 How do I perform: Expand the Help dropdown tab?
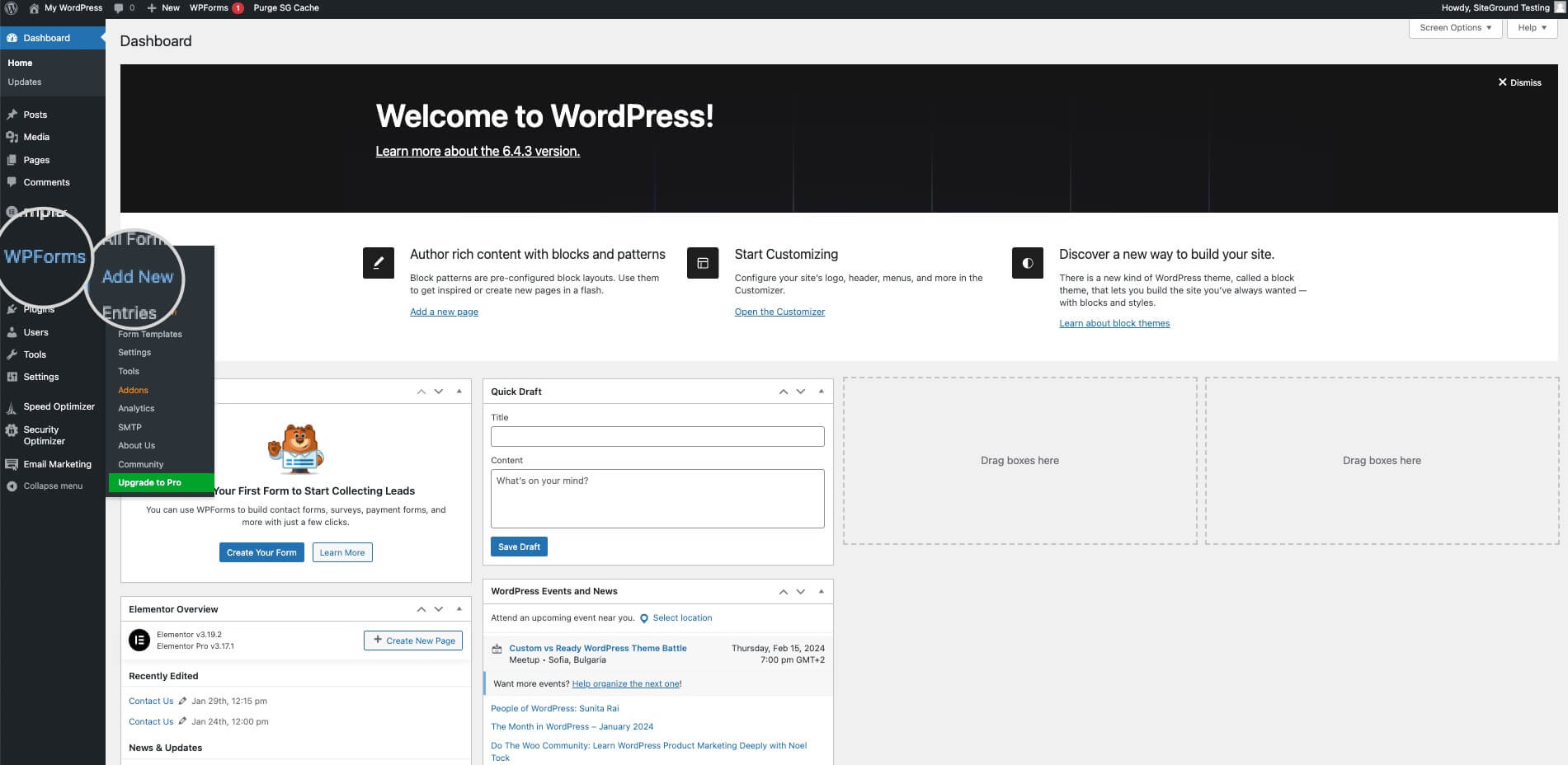pos(1532,27)
